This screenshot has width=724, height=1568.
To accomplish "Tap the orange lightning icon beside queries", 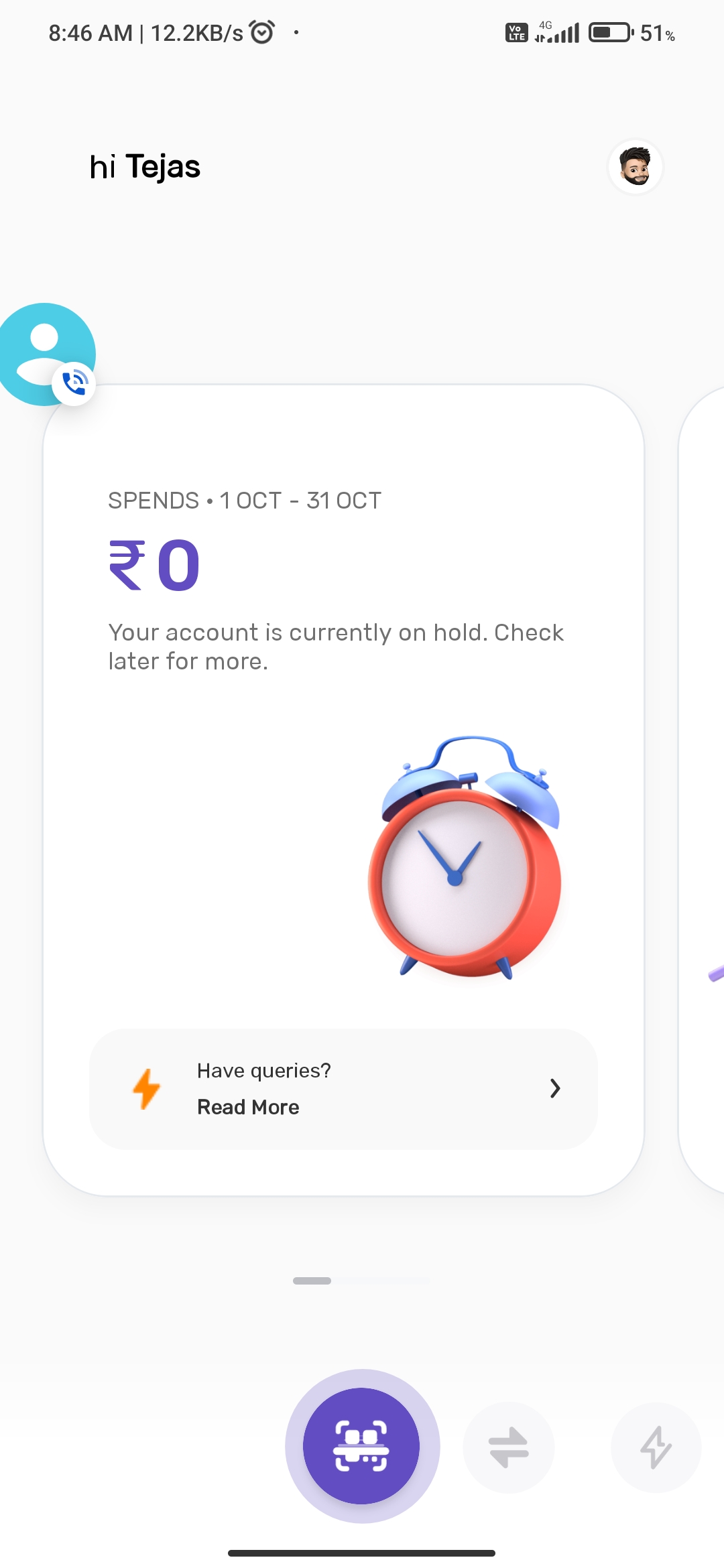I will pyautogui.click(x=146, y=1089).
